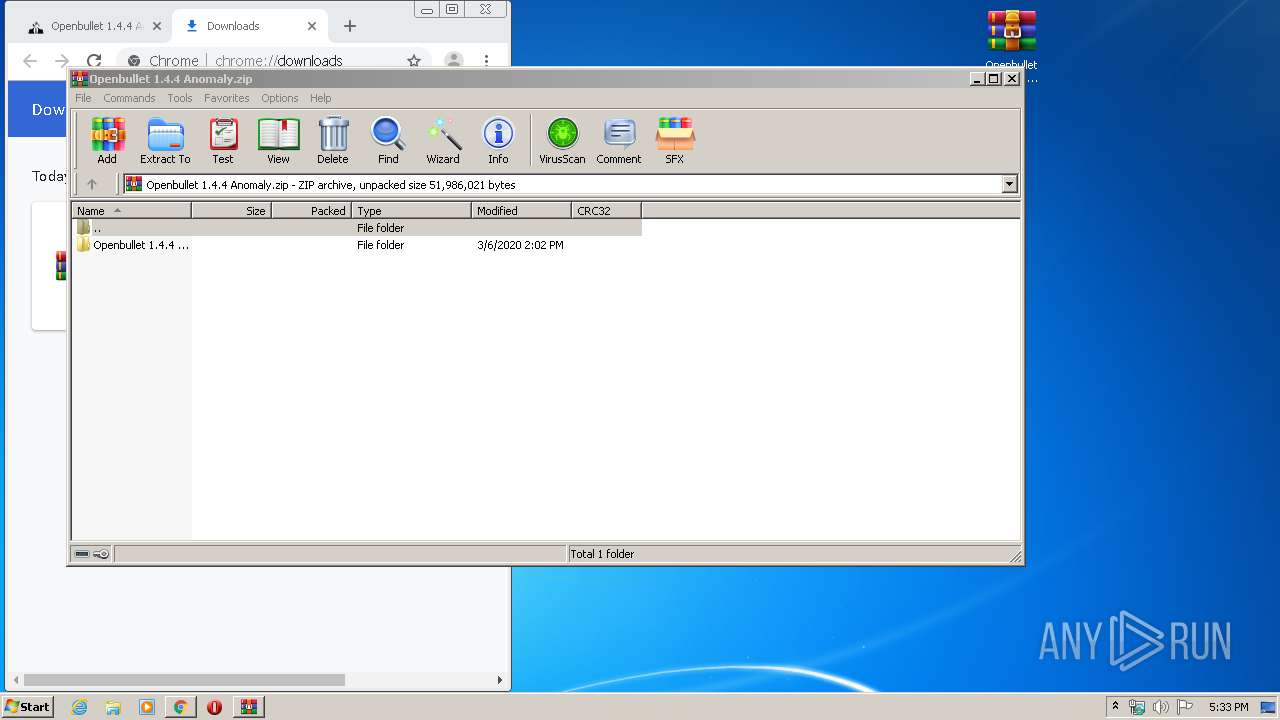The height and width of the screenshot is (720, 1280).
Task: Show hidden system tray icons
Action: click(1115, 707)
